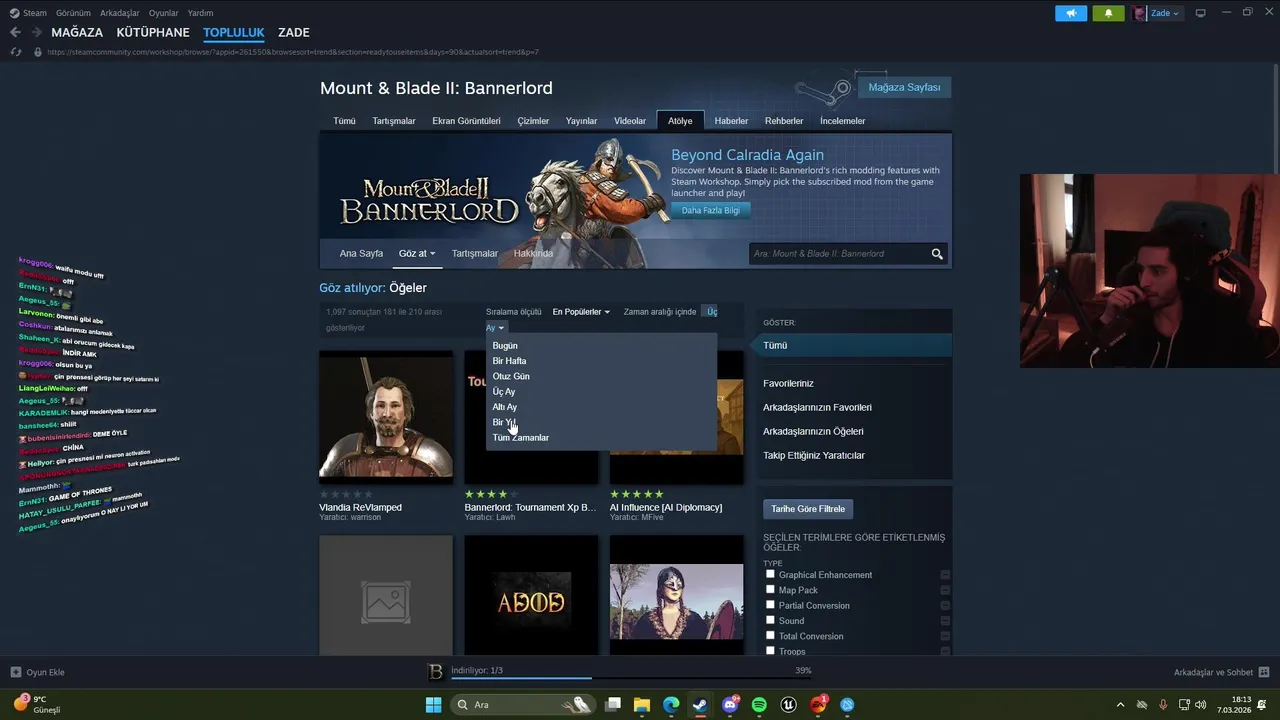Choose Tüm Zamanlar from the time range list

pyautogui.click(x=521, y=438)
